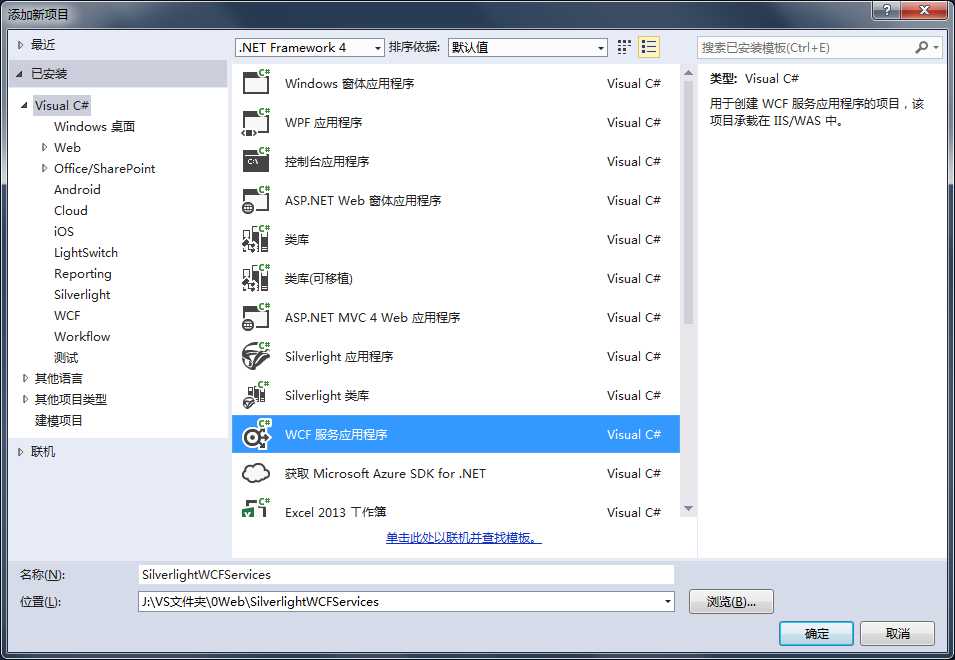Viewport: 955px width, 660px height.
Task: Select Reporting in the tree
Action: 83,274
